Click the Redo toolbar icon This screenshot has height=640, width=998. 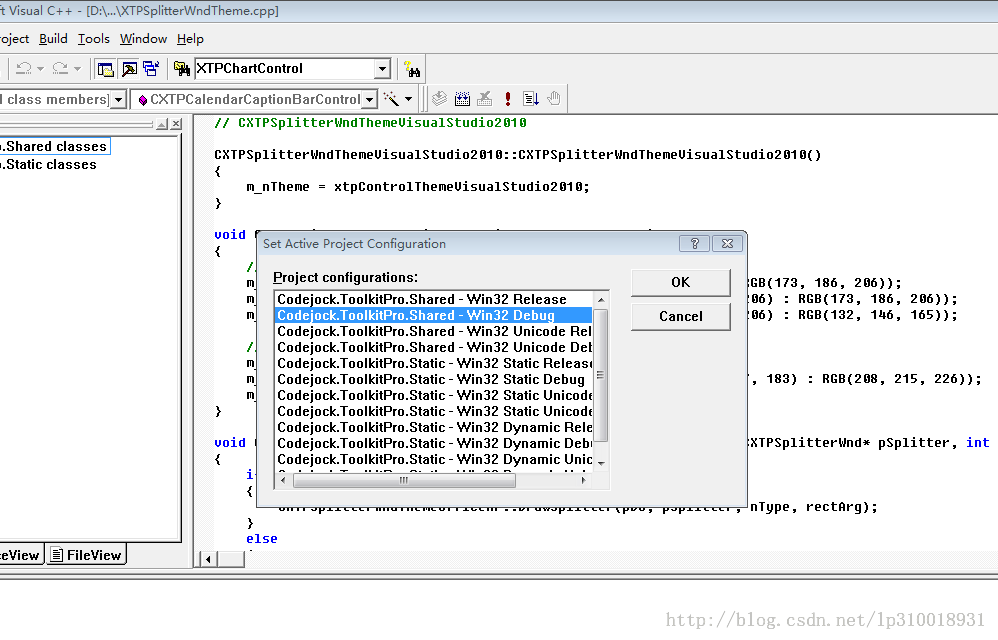point(60,68)
